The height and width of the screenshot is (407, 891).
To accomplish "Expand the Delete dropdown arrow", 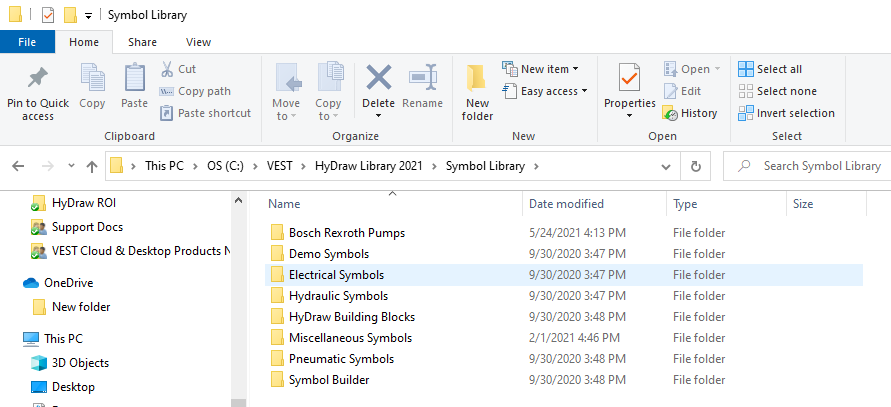I will point(378,116).
